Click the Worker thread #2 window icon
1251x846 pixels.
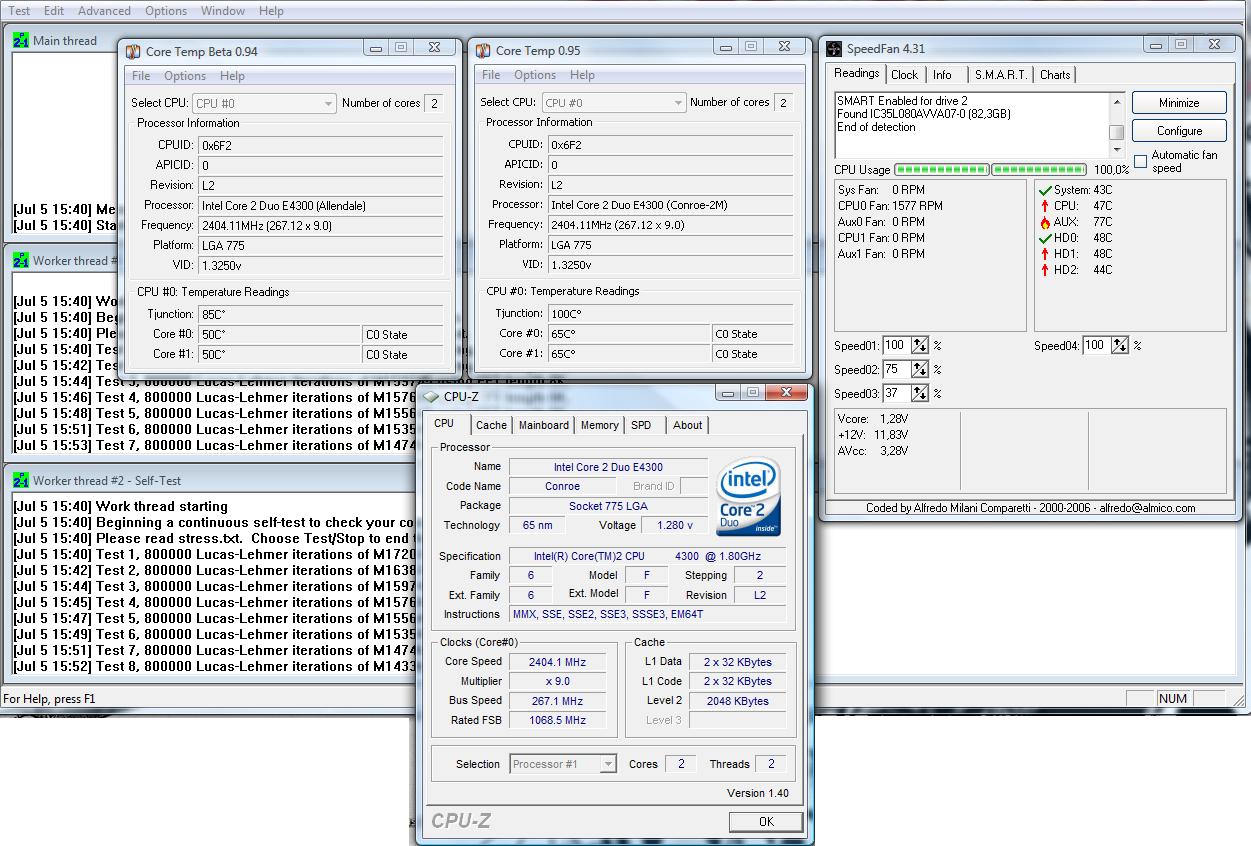click(x=20, y=480)
